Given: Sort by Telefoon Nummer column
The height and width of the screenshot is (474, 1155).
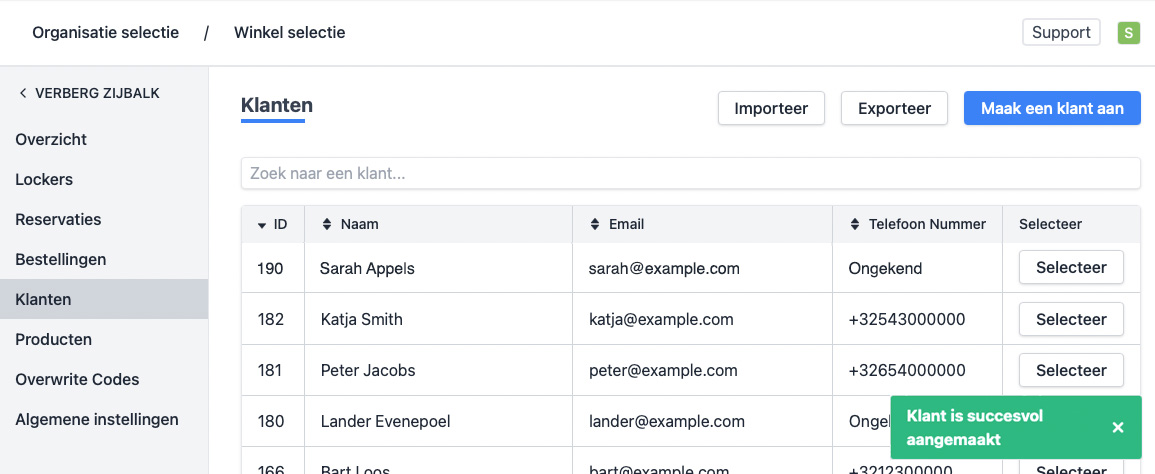Looking at the screenshot, I should [917, 225].
